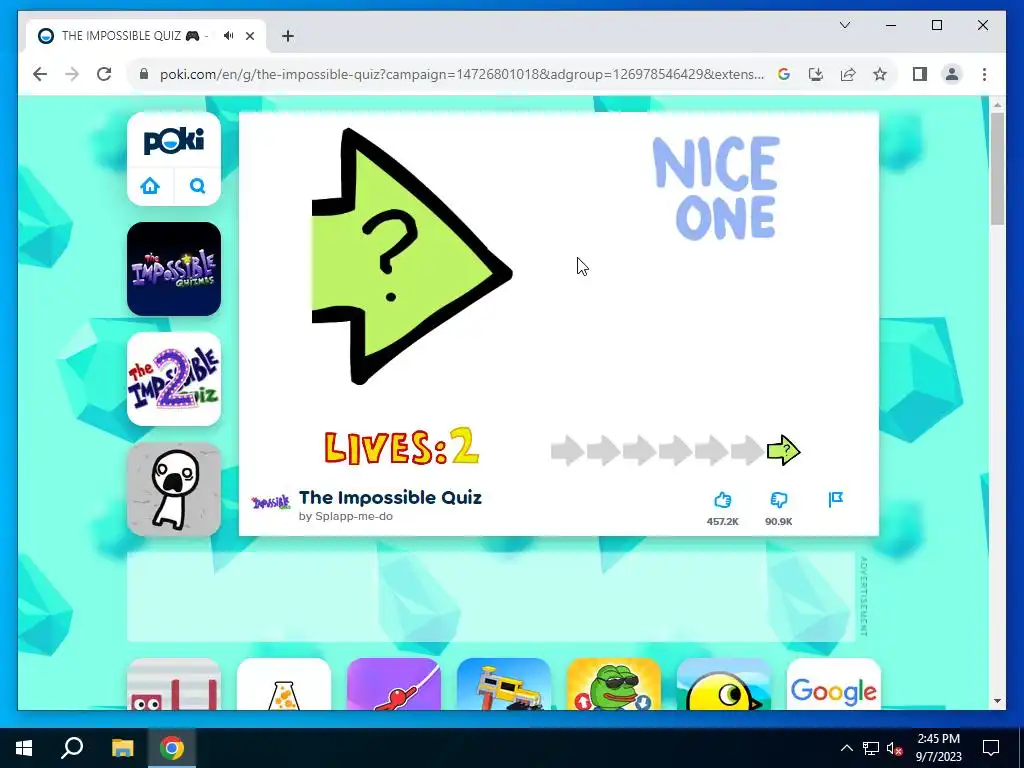The width and height of the screenshot is (1024, 768).
Task: Toggle the browser side panel
Action: coord(920,74)
